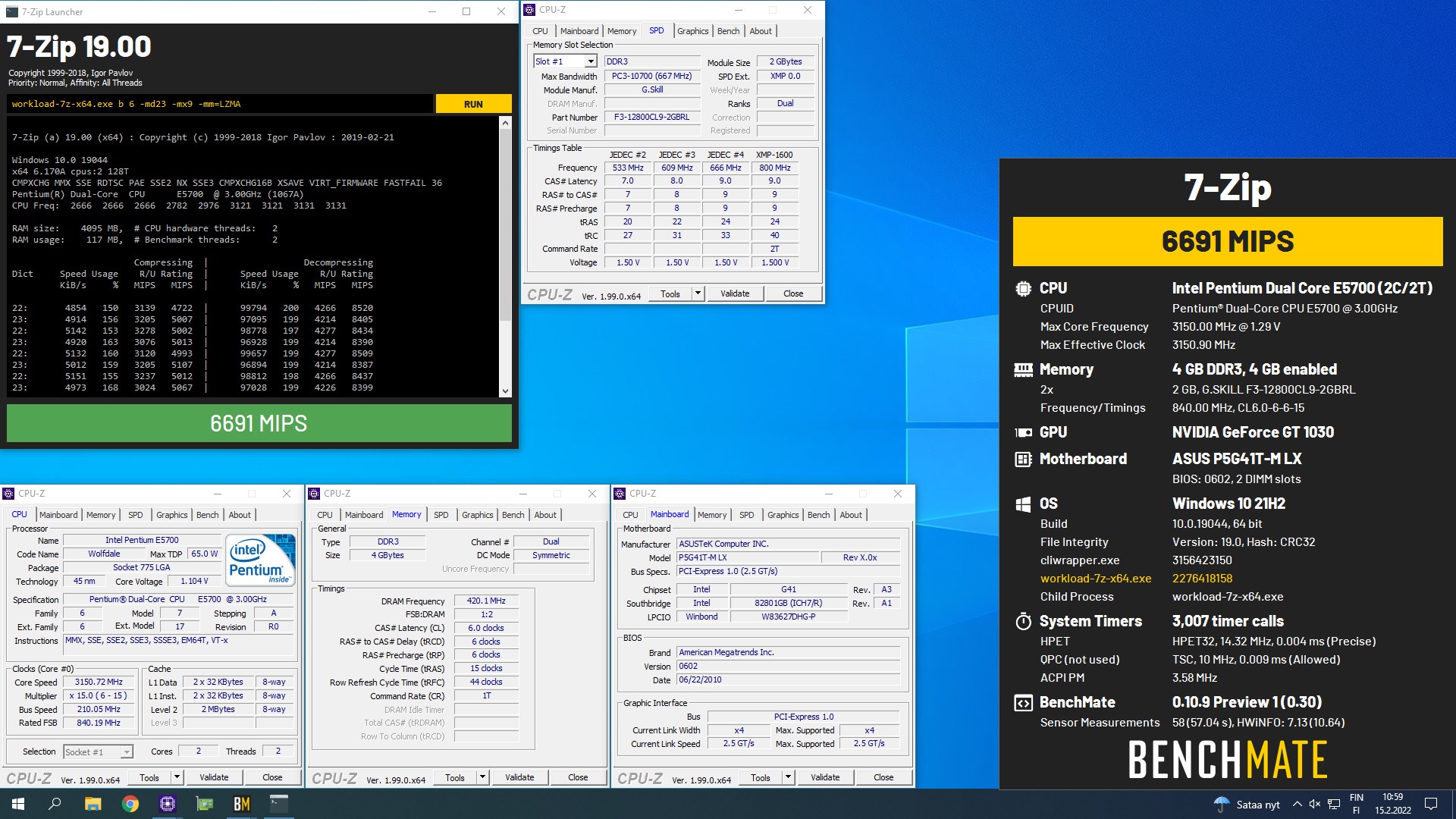This screenshot has height=819, width=1456.
Task: Click CPU-Z Memory window title icon
Action: coord(314,494)
